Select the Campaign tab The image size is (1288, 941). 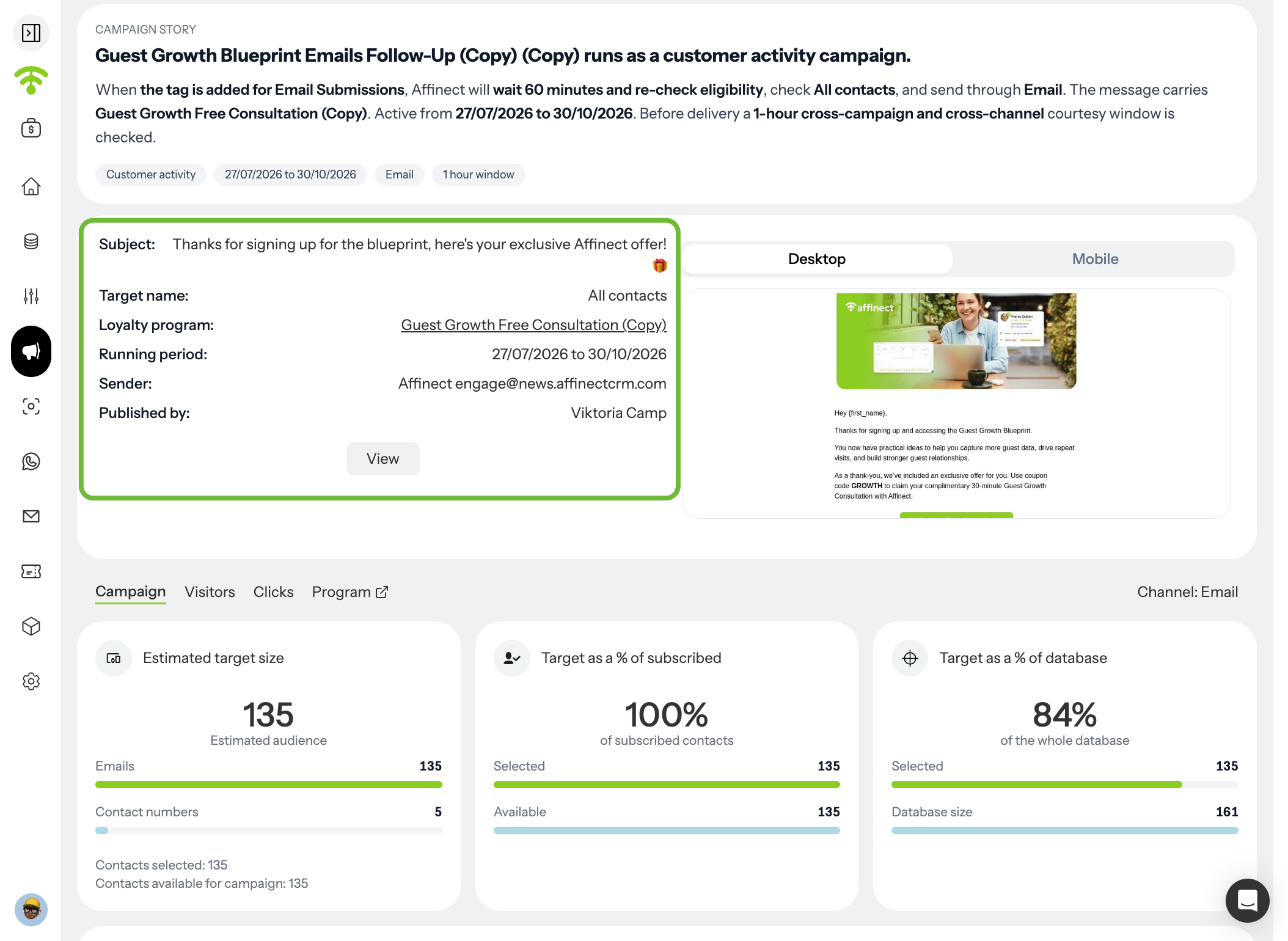131,592
